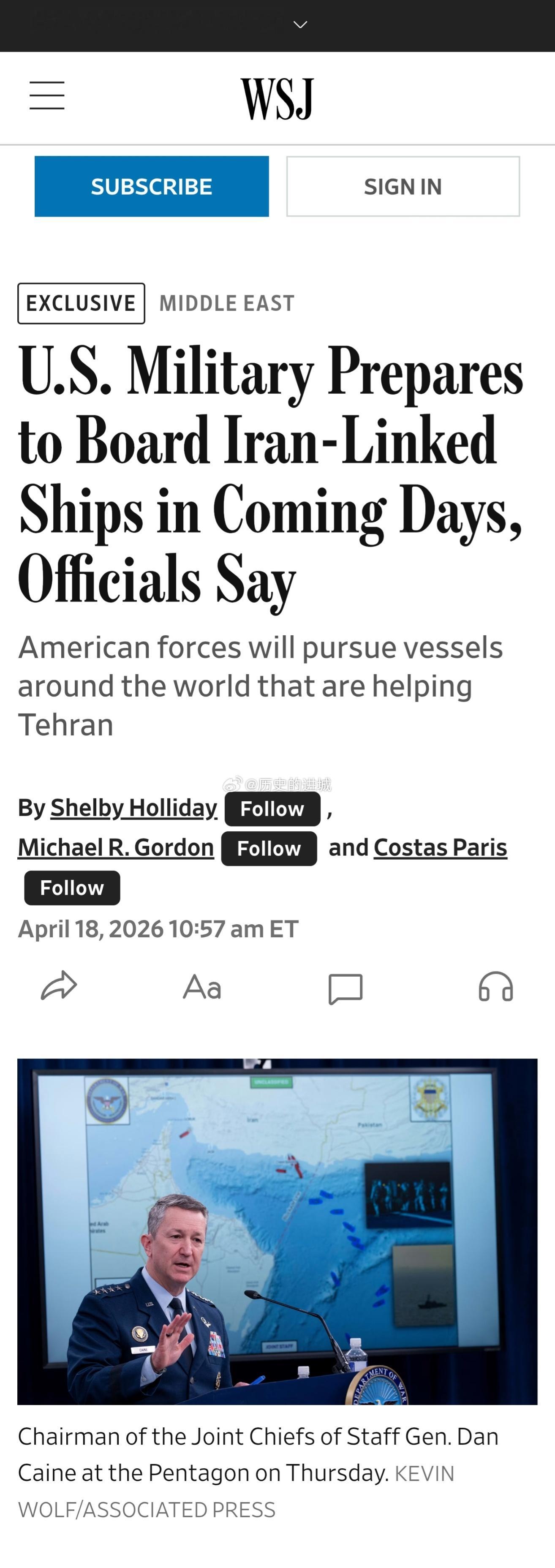This screenshot has height=1568, width=555.
Task: Listen to article with headphones icon
Action: pos(495,986)
